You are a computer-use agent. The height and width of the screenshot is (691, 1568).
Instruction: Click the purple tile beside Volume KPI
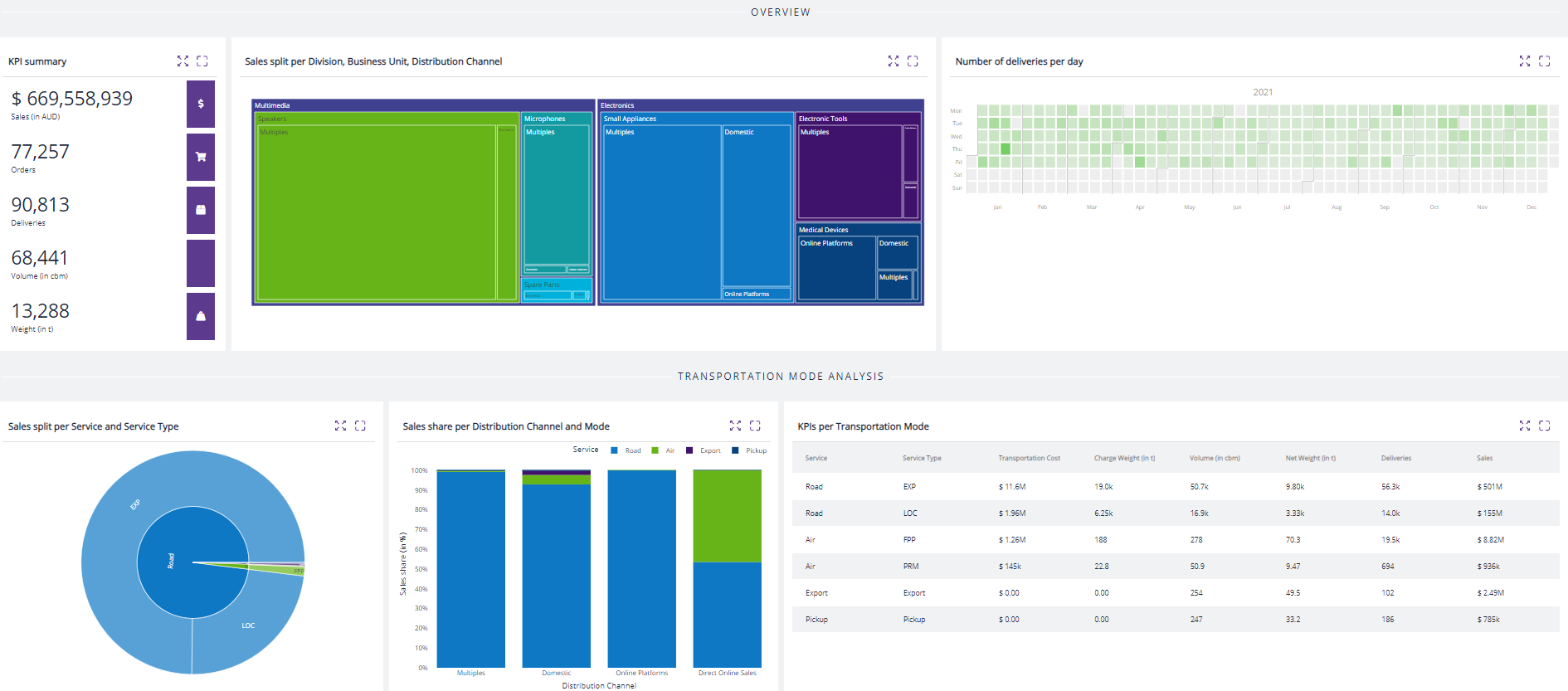click(200, 263)
